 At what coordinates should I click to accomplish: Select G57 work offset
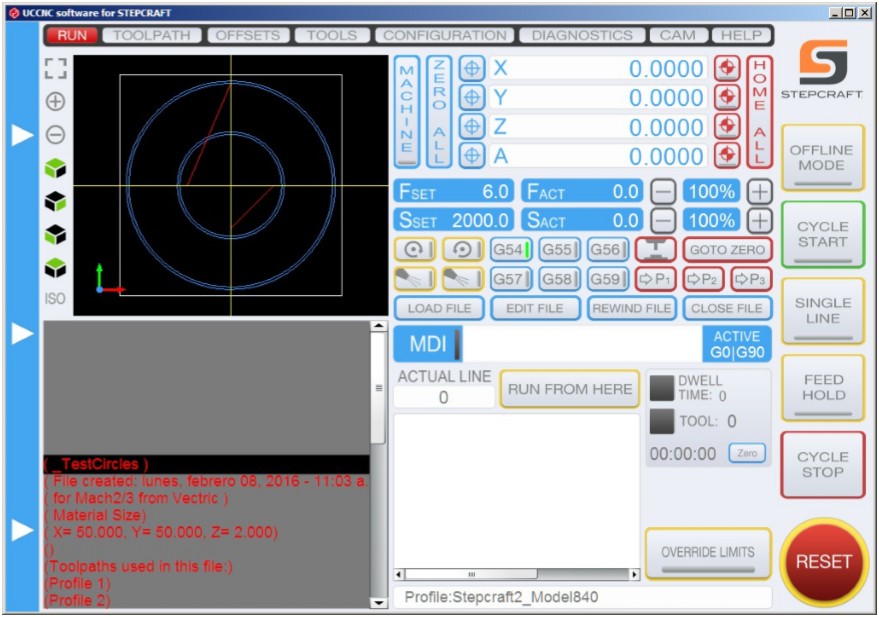[x=511, y=279]
